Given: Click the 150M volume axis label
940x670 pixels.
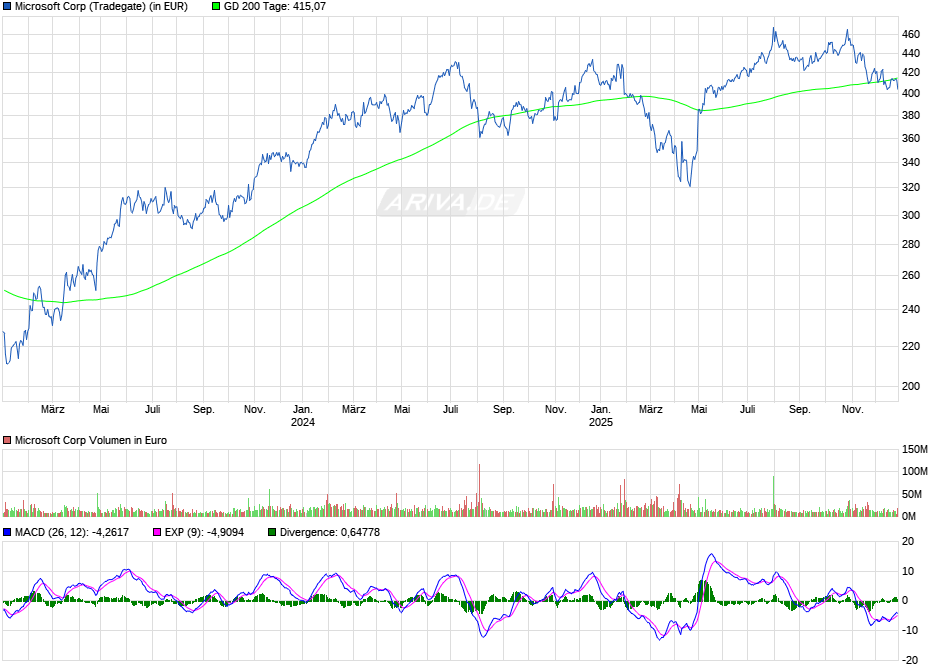Looking at the screenshot, I should click(915, 449).
